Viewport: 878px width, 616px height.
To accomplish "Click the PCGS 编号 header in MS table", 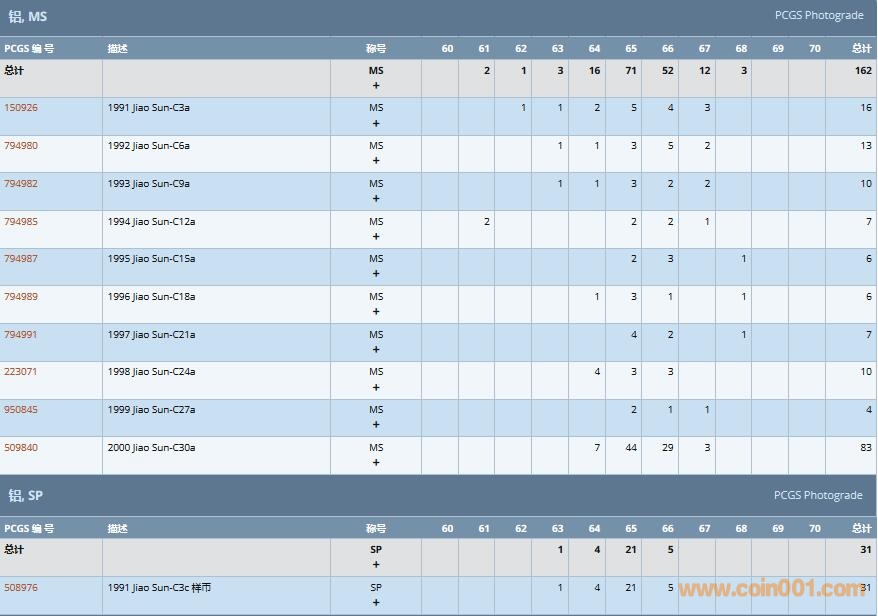I will pyautogui.click(x=29, y=49).
